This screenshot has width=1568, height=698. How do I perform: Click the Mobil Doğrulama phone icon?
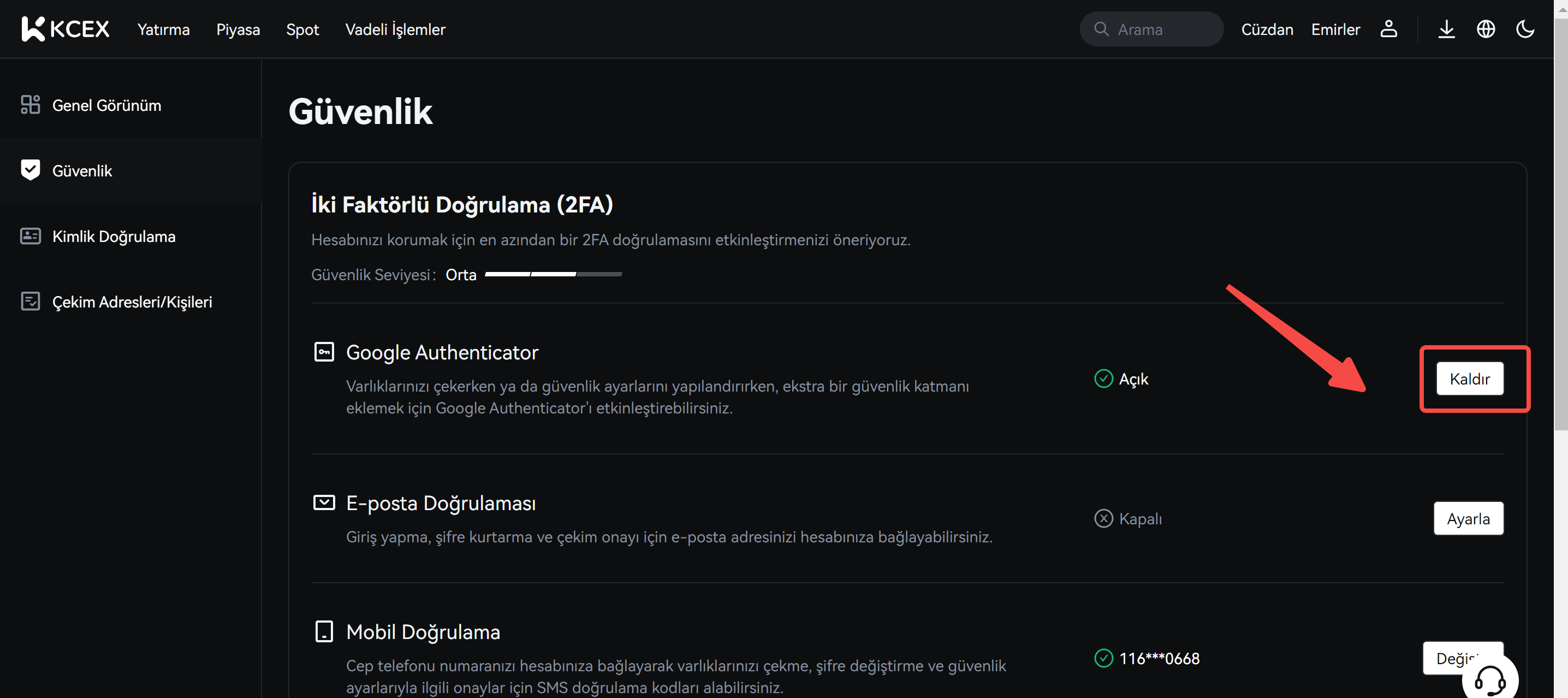(324, 631)
